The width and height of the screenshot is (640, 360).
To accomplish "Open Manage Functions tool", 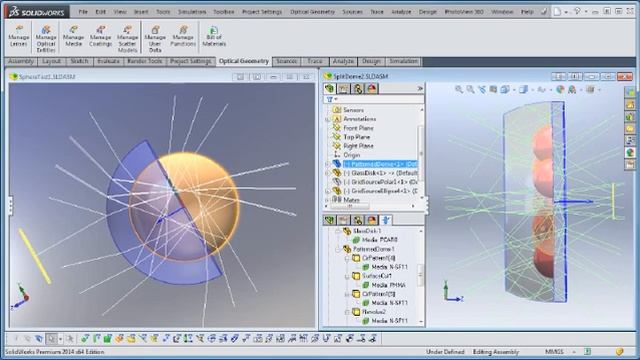I will (x=183, y=36).
